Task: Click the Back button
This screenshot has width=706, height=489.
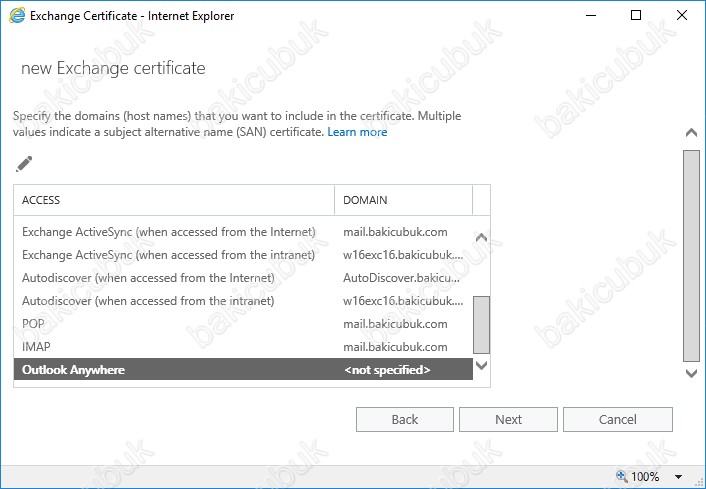Action: pos(405,420)
